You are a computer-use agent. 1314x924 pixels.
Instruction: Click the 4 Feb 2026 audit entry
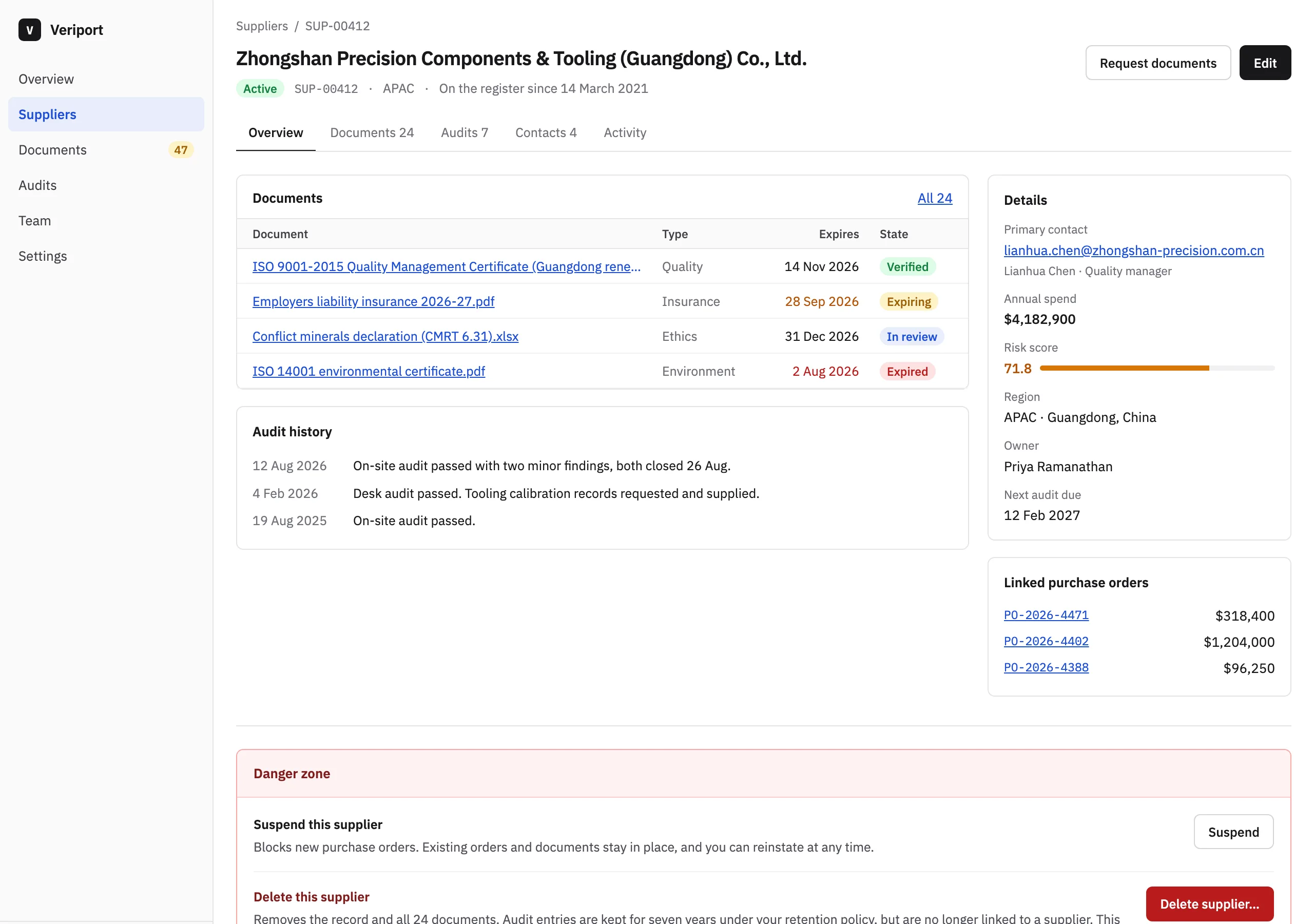pos(603,493)
